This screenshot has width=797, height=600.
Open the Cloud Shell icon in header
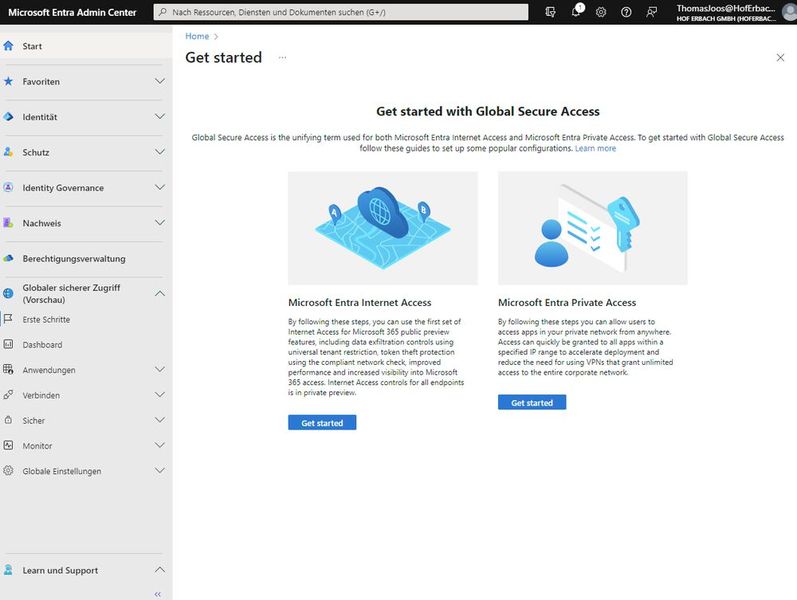(x=550, y=12)
